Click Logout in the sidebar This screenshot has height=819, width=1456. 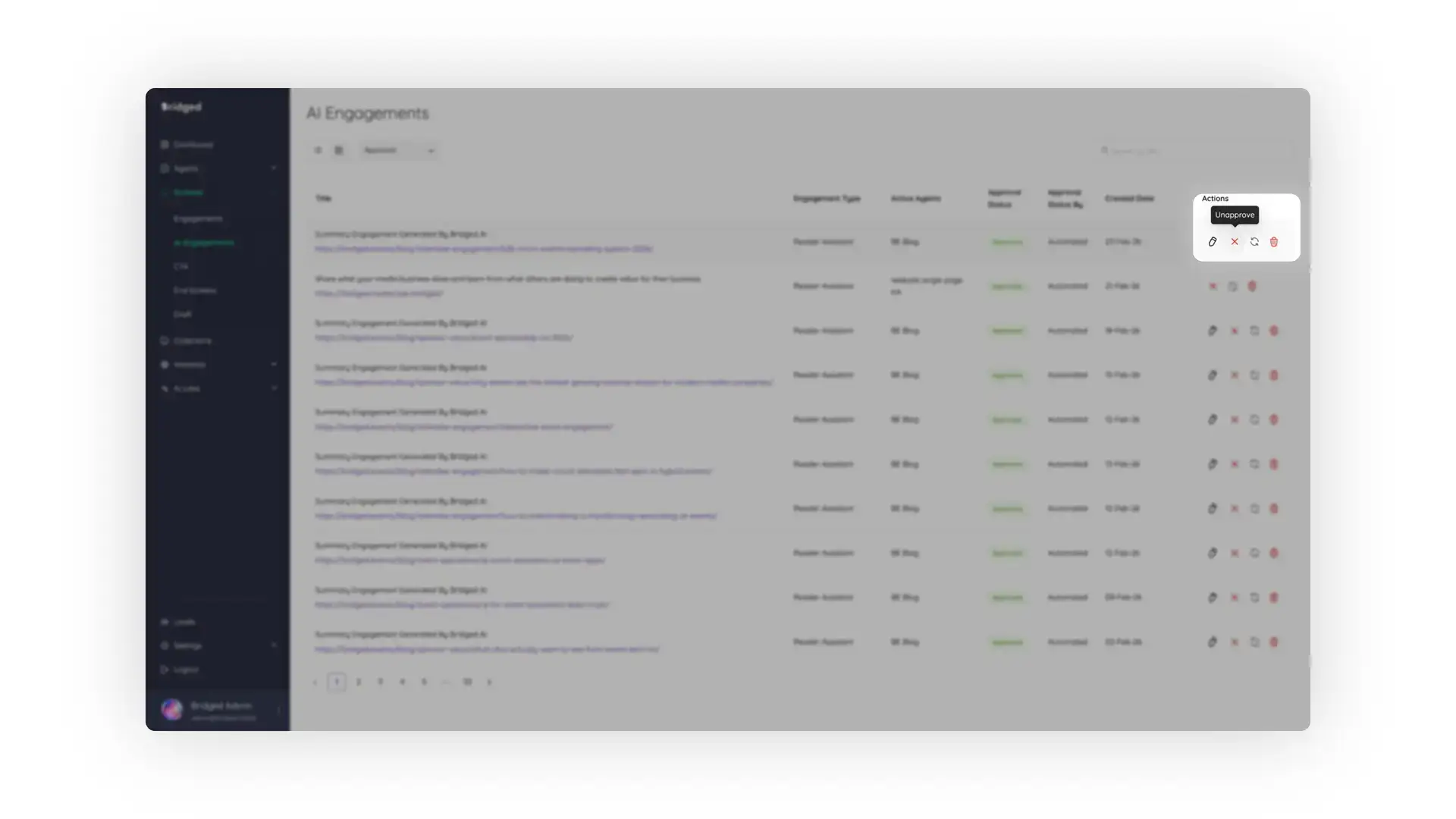point(180,670)
